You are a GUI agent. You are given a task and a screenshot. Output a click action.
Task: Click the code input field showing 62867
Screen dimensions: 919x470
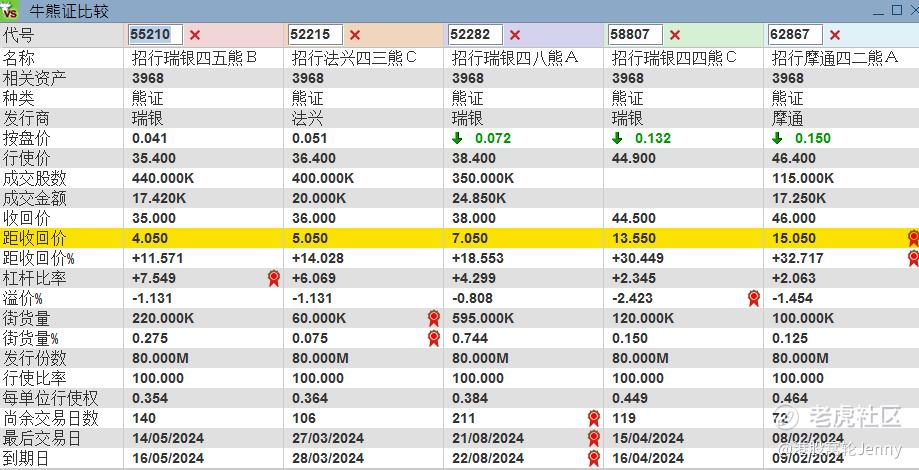tap(795, 35)
